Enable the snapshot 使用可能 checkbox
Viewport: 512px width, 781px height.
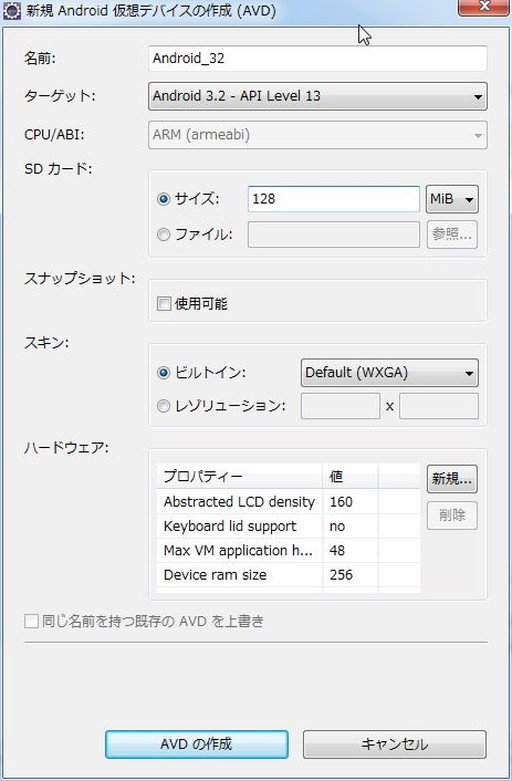tap(164, 303)
